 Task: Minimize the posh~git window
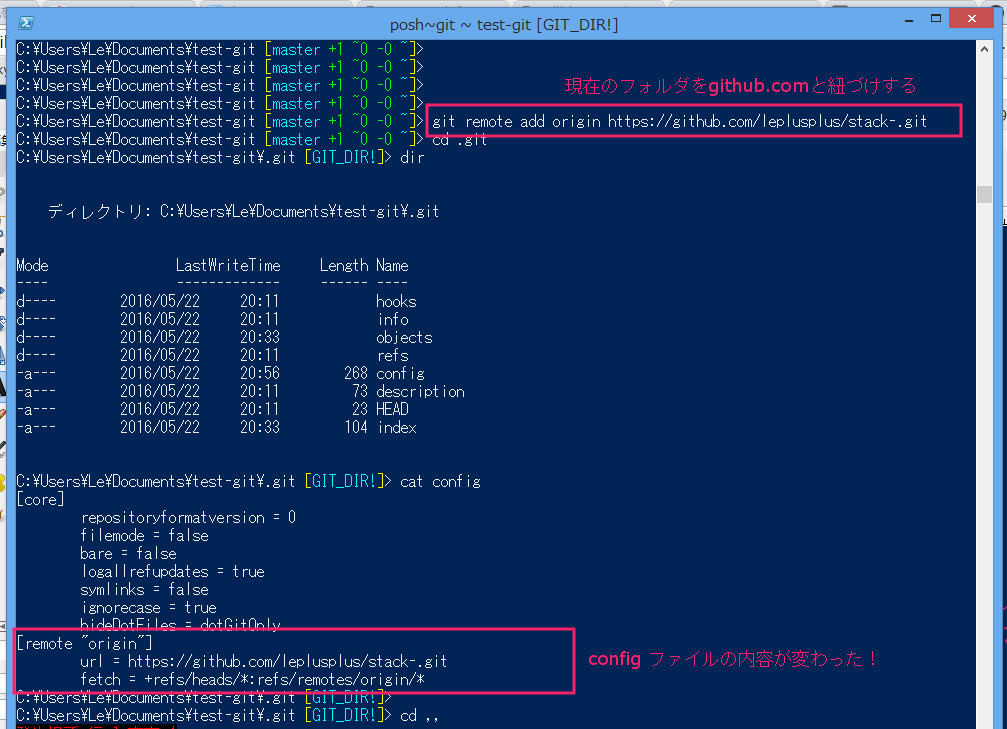click(x=909, y=20)
